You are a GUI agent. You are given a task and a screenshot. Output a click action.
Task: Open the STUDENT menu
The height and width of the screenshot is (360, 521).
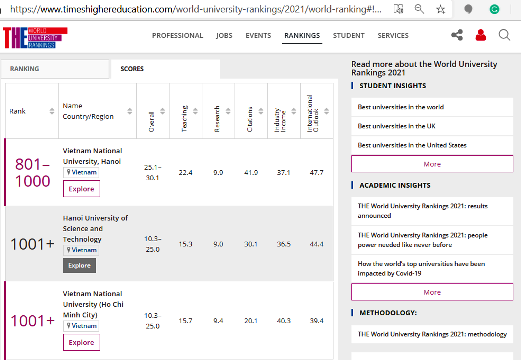(x=349, y=35)
